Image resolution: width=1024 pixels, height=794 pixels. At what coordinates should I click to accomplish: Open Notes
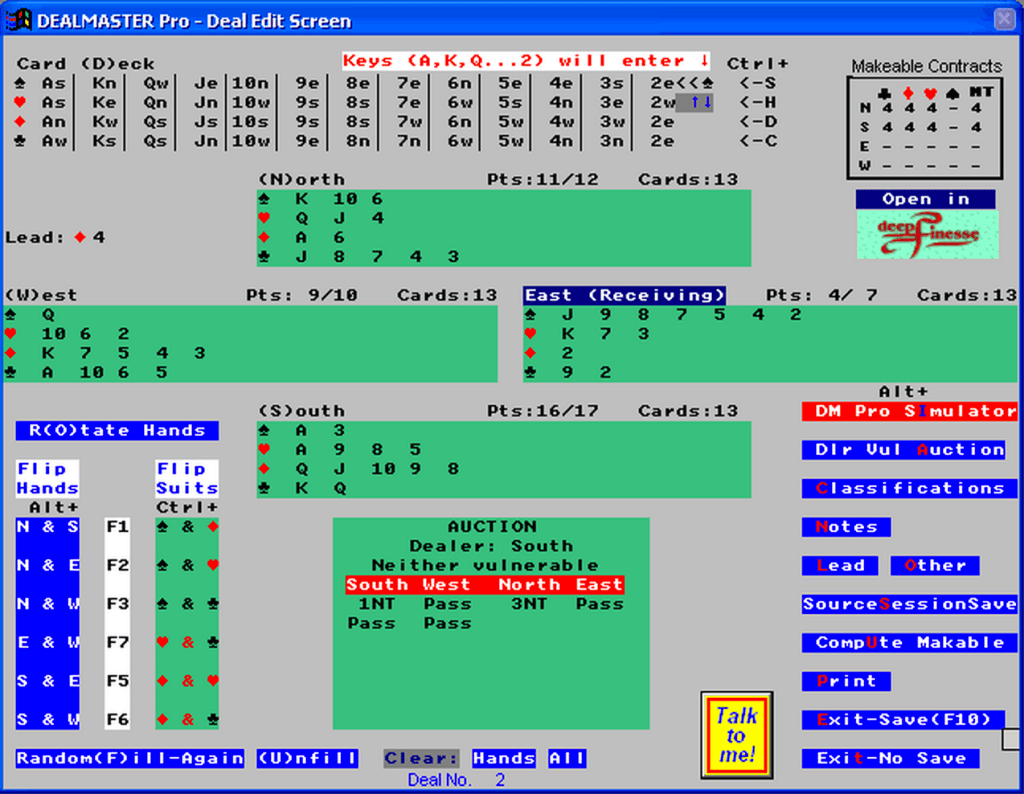[x=846, y=527]
